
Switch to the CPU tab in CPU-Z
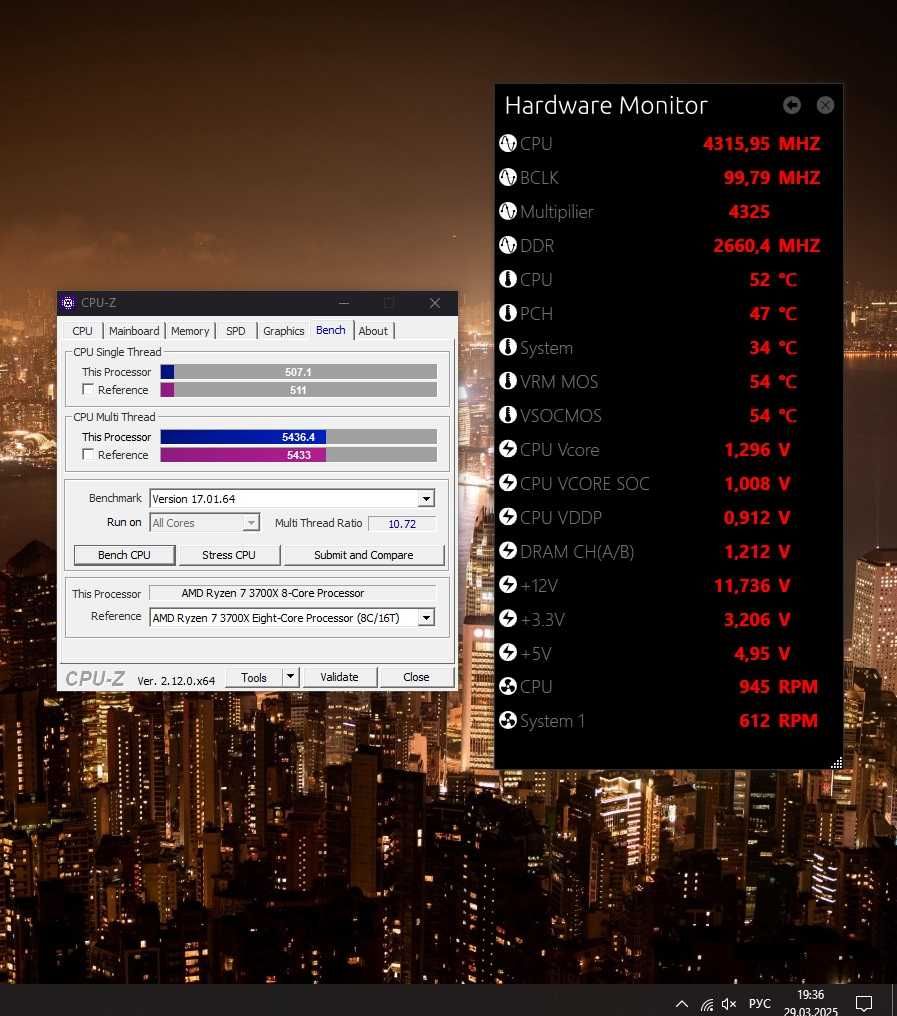(82, 330)
